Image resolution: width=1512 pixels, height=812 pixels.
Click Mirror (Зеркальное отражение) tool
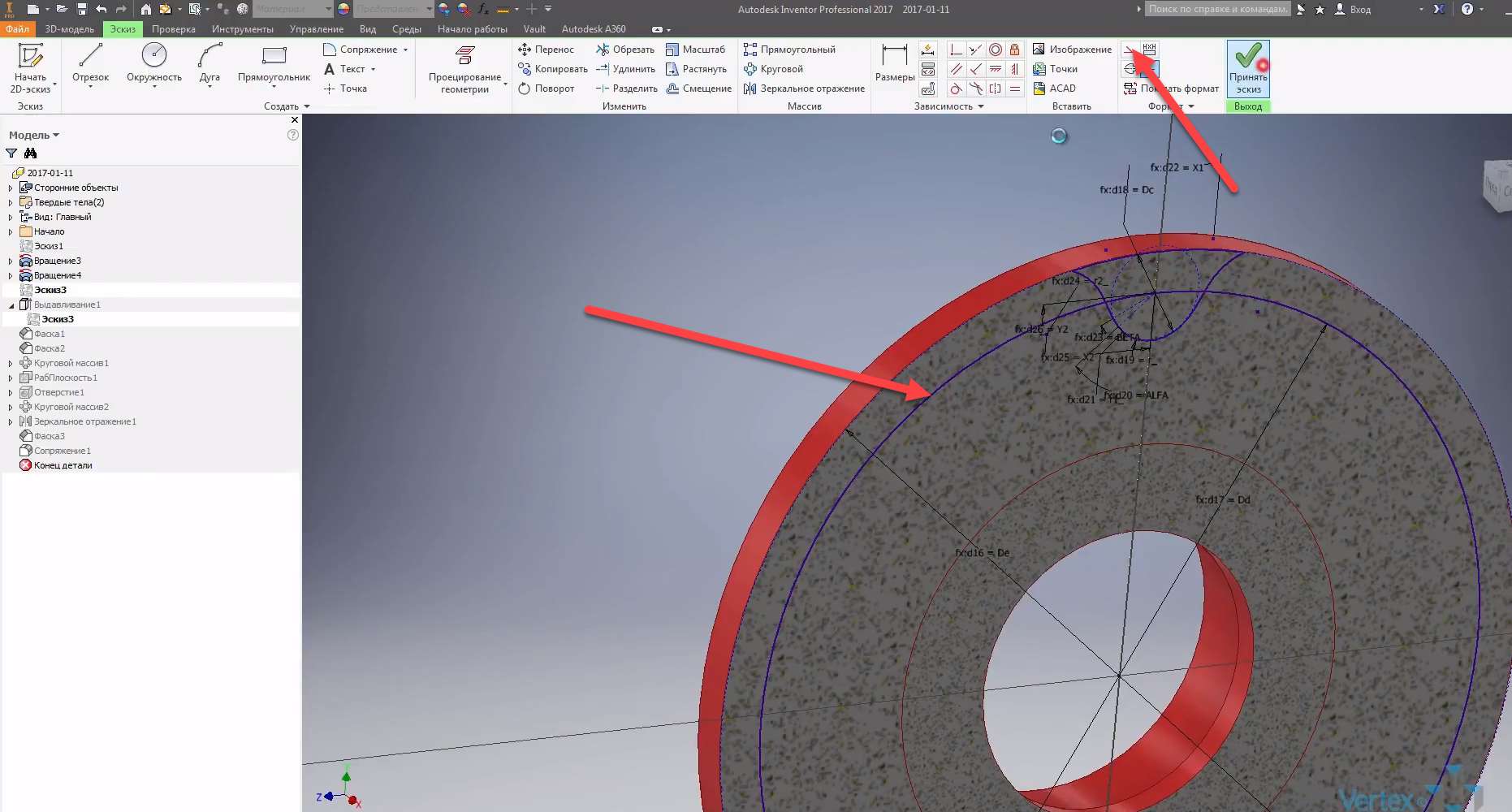pos(804,89)
